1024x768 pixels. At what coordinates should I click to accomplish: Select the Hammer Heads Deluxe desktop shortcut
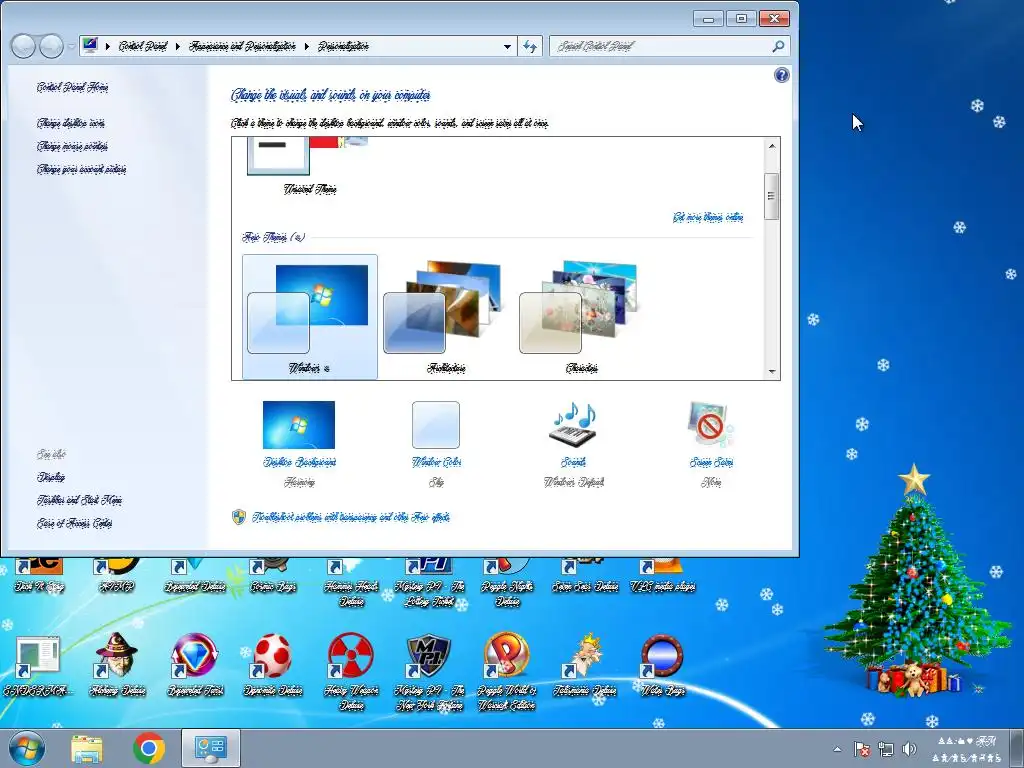[351, 583]
